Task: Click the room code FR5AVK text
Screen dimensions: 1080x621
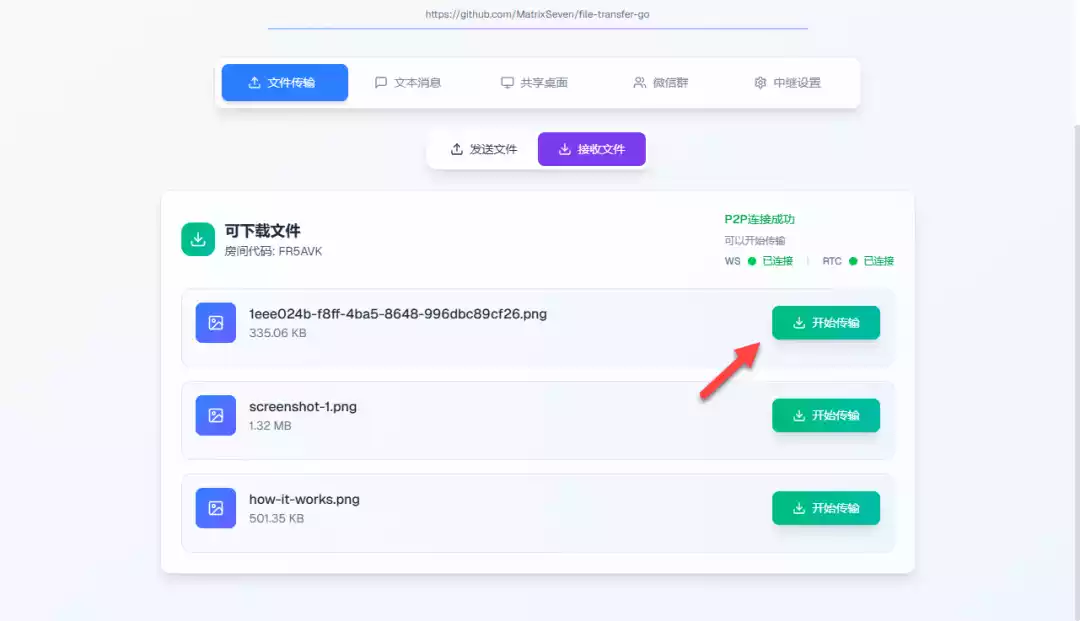Action: click(x=274, y=251)
